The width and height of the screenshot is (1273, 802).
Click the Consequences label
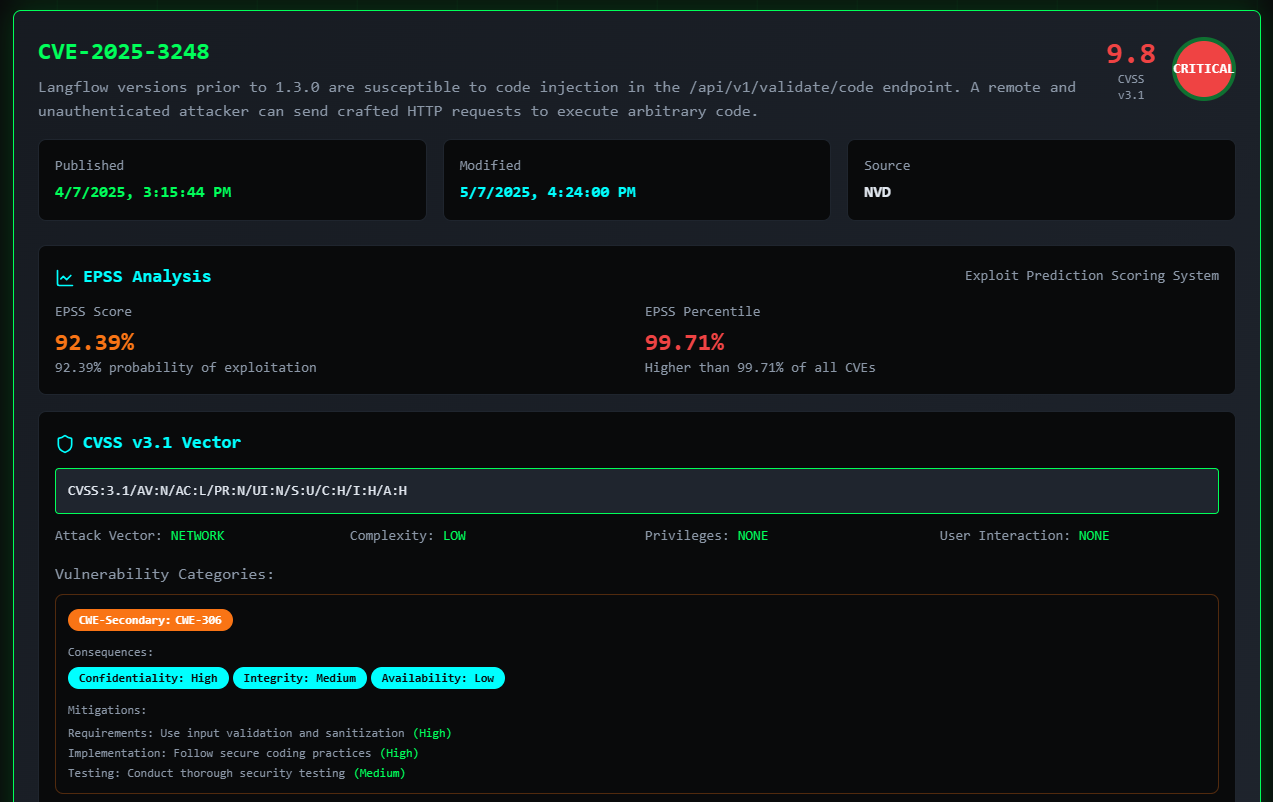tap(111, 652)
